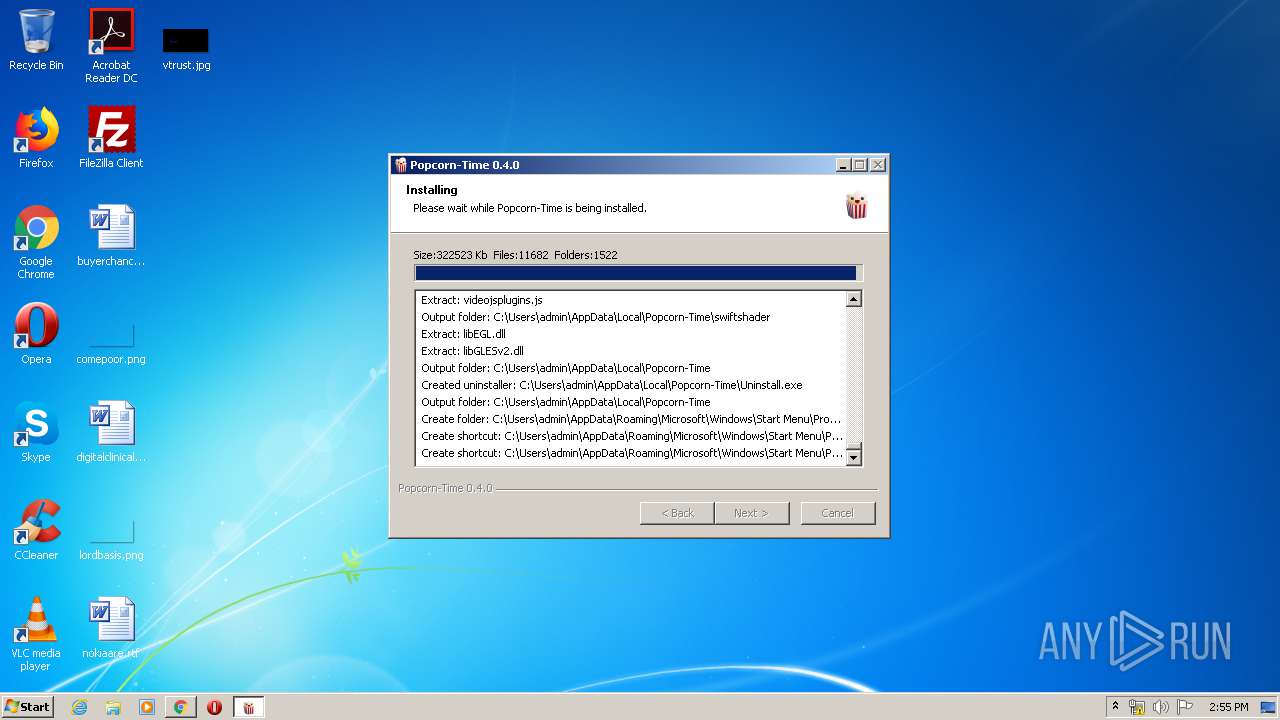
Task: Select the CCleaner desktop shortcut
Action: tap(36, 530)
